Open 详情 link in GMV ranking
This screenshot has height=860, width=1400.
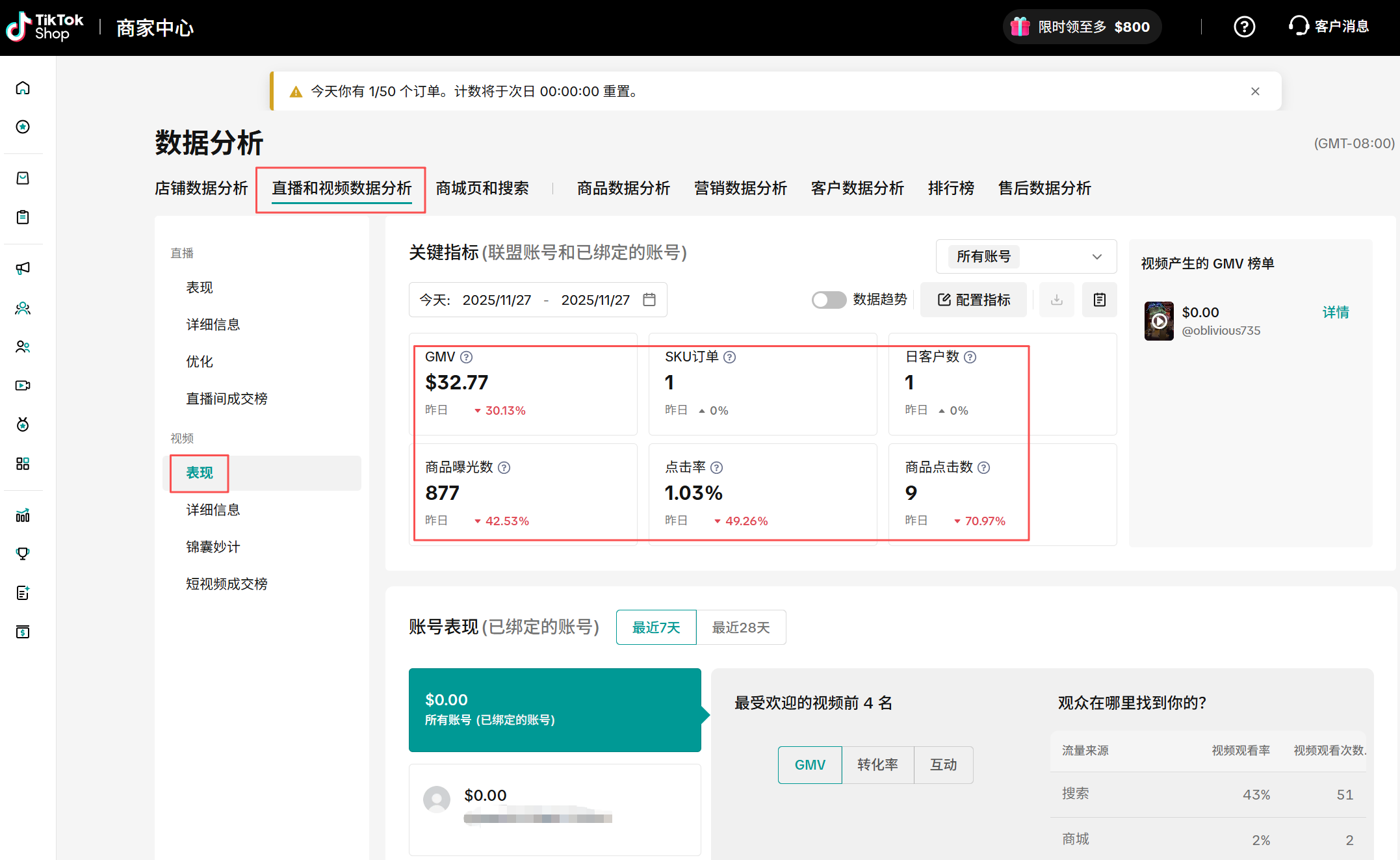pos(1336,312)
